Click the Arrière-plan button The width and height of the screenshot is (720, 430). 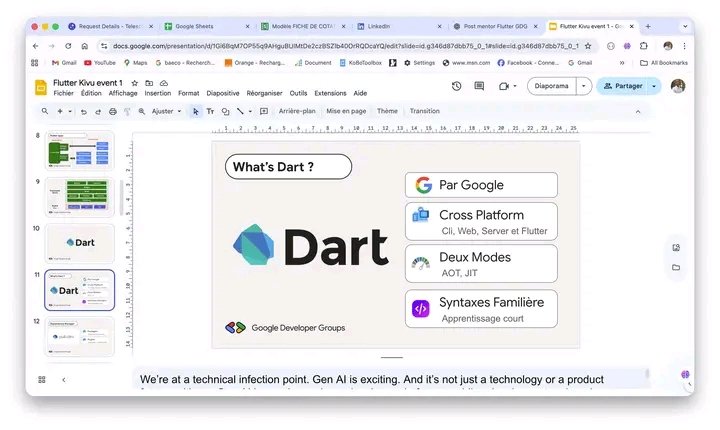(297, 111)
